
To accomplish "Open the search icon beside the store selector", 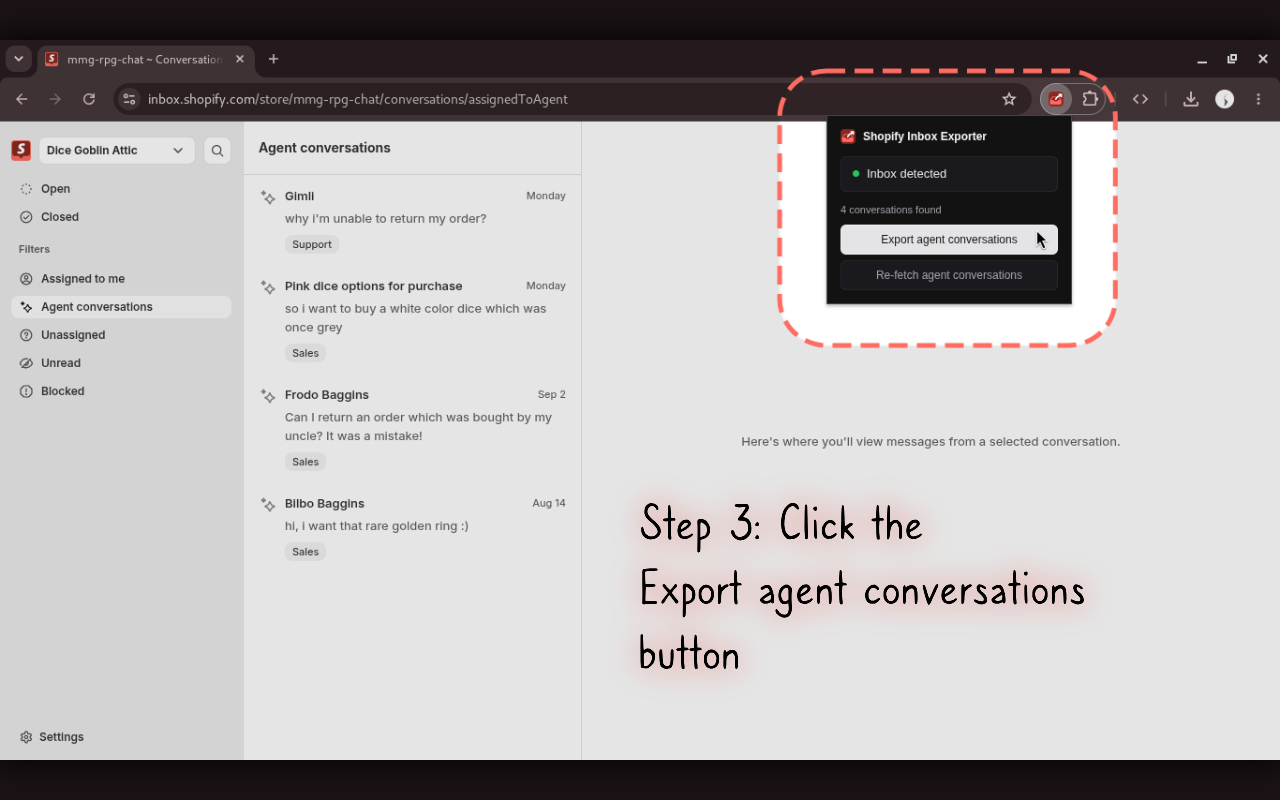I will coord(217,151).
